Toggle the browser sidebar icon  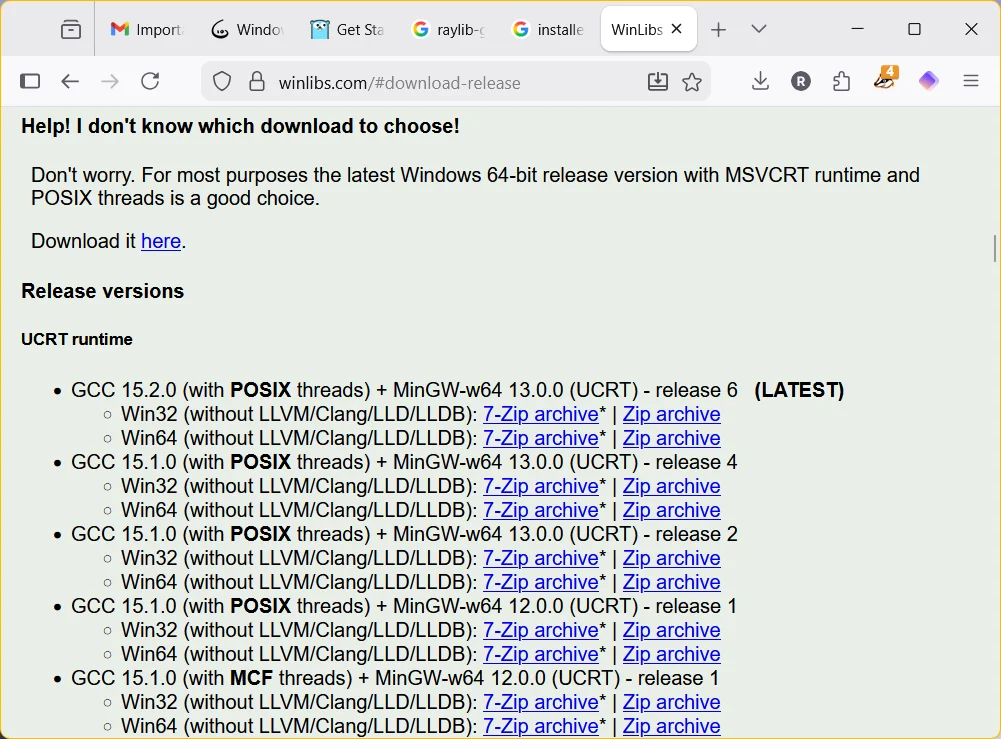[30, 80]
